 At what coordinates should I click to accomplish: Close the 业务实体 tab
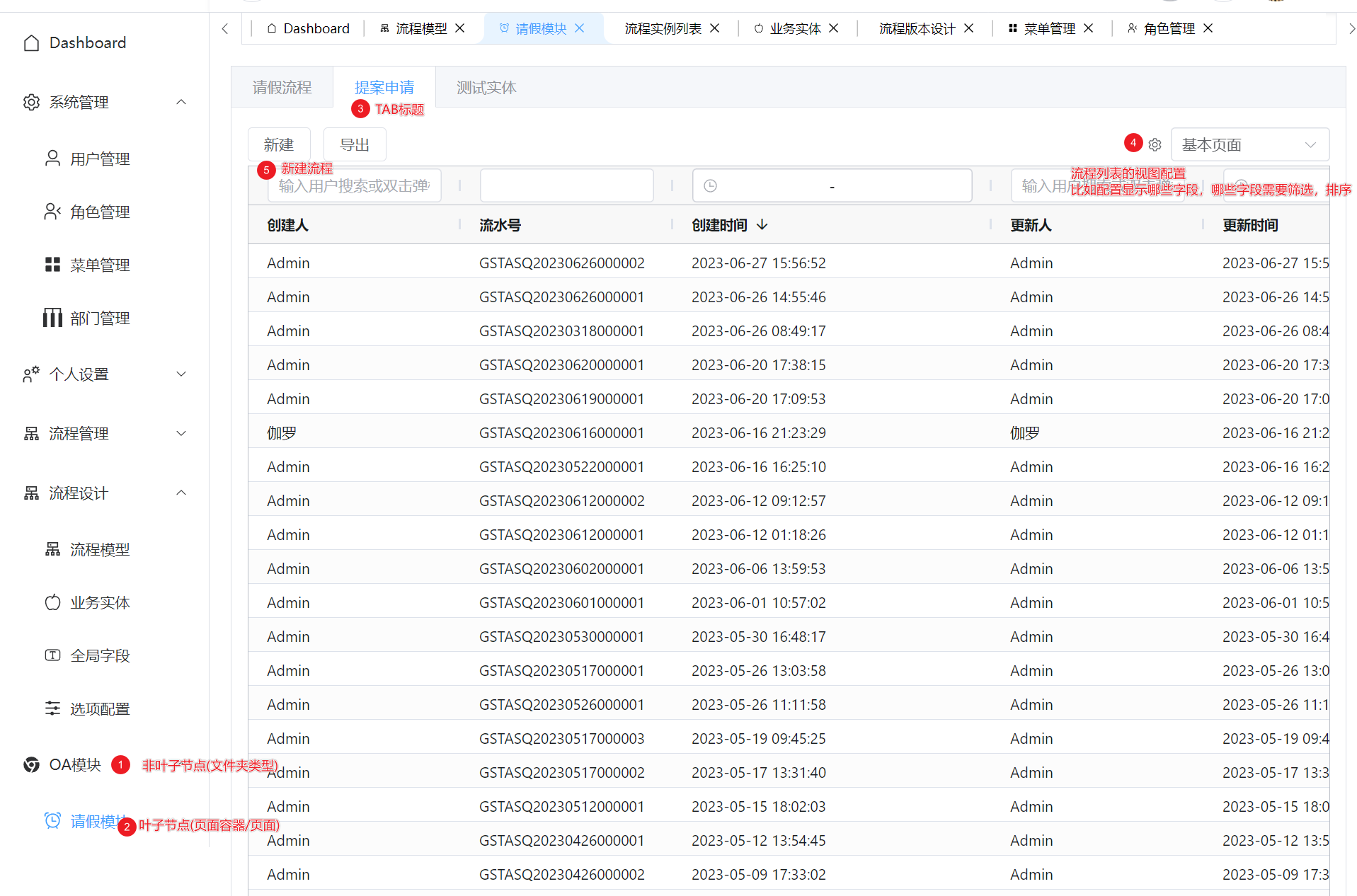[834, 28]
